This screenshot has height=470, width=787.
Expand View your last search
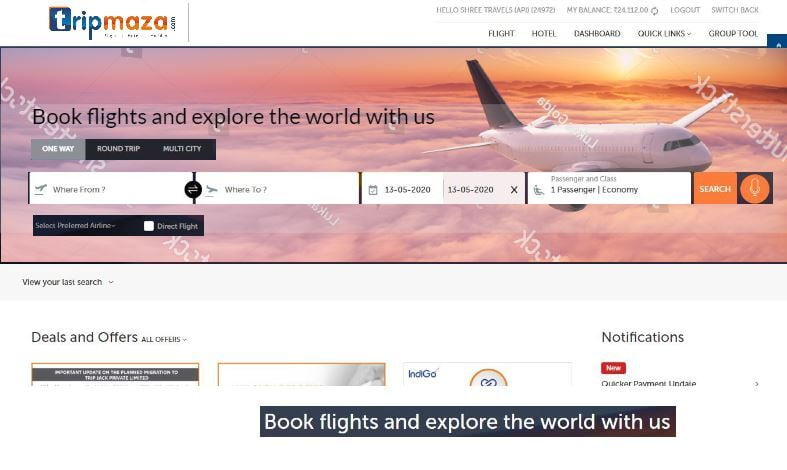[x=68, y=282]
